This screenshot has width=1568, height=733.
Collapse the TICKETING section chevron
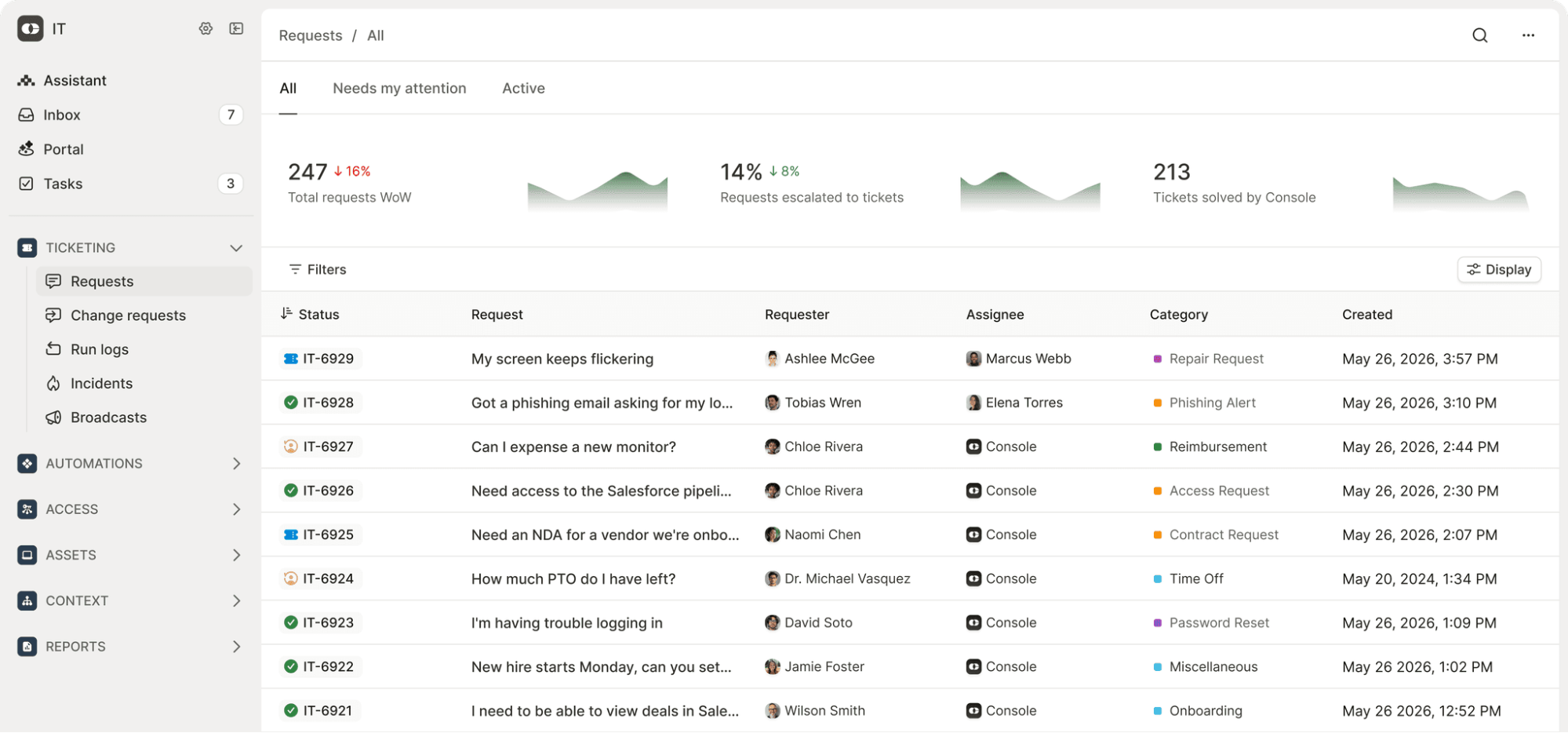(236, 248)
